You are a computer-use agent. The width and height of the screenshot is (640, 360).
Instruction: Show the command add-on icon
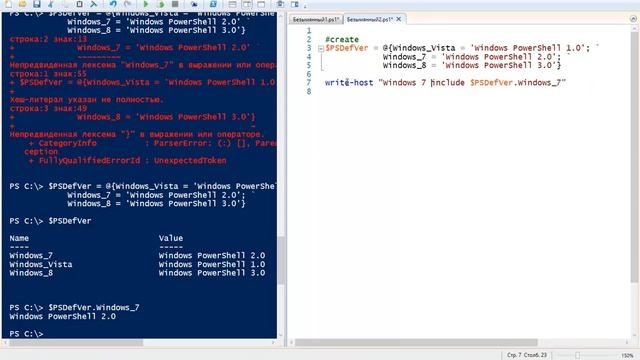pyautogui.click(x=295, y=4)
